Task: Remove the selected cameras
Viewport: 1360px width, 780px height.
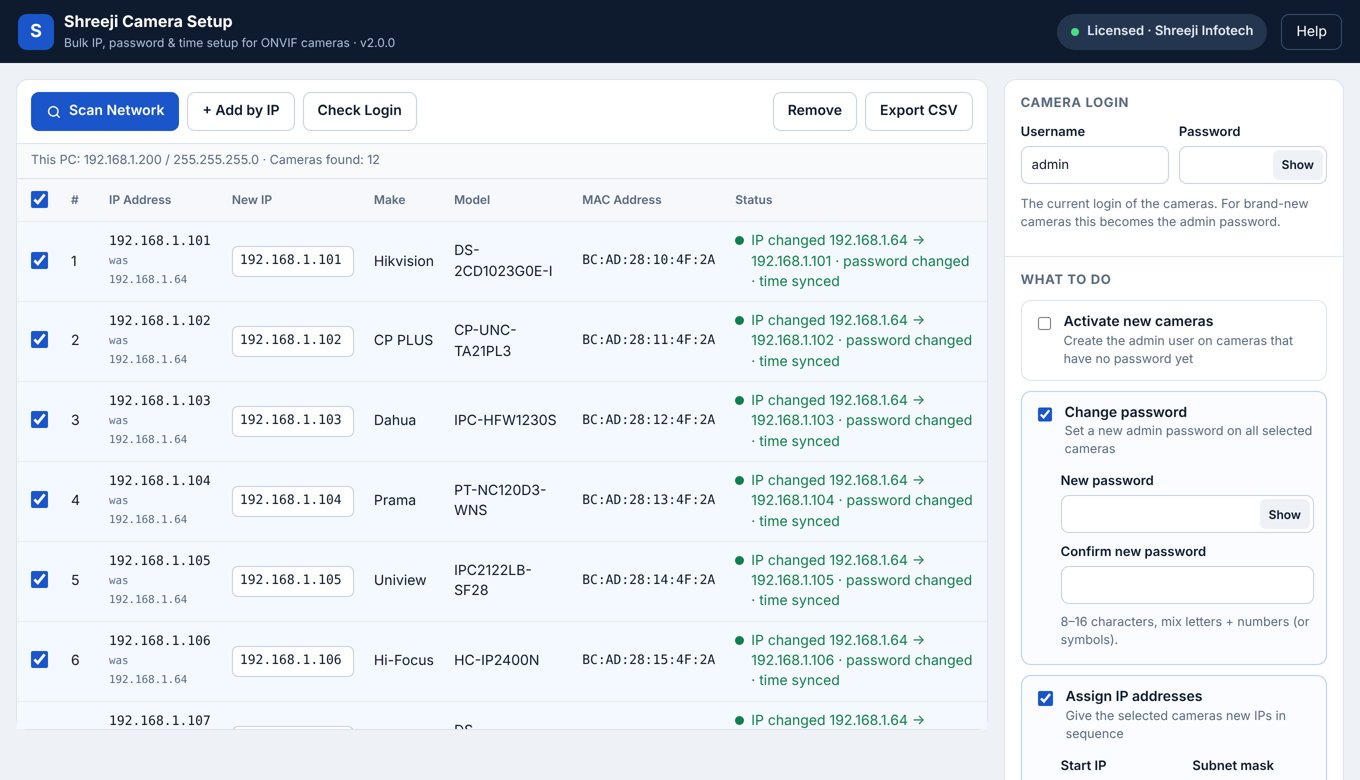Action: pyautogui.click(x=815, y=111)
